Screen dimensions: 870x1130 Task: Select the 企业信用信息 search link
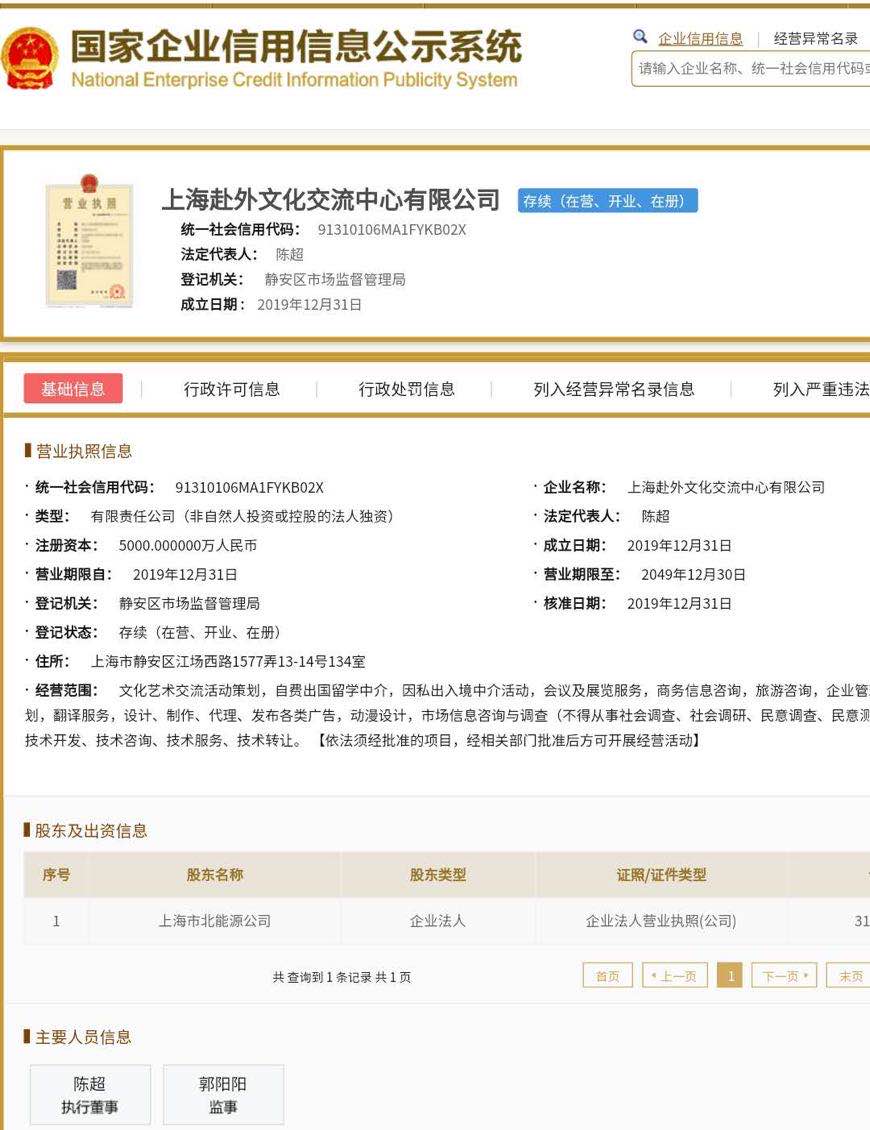pos(700,39)
